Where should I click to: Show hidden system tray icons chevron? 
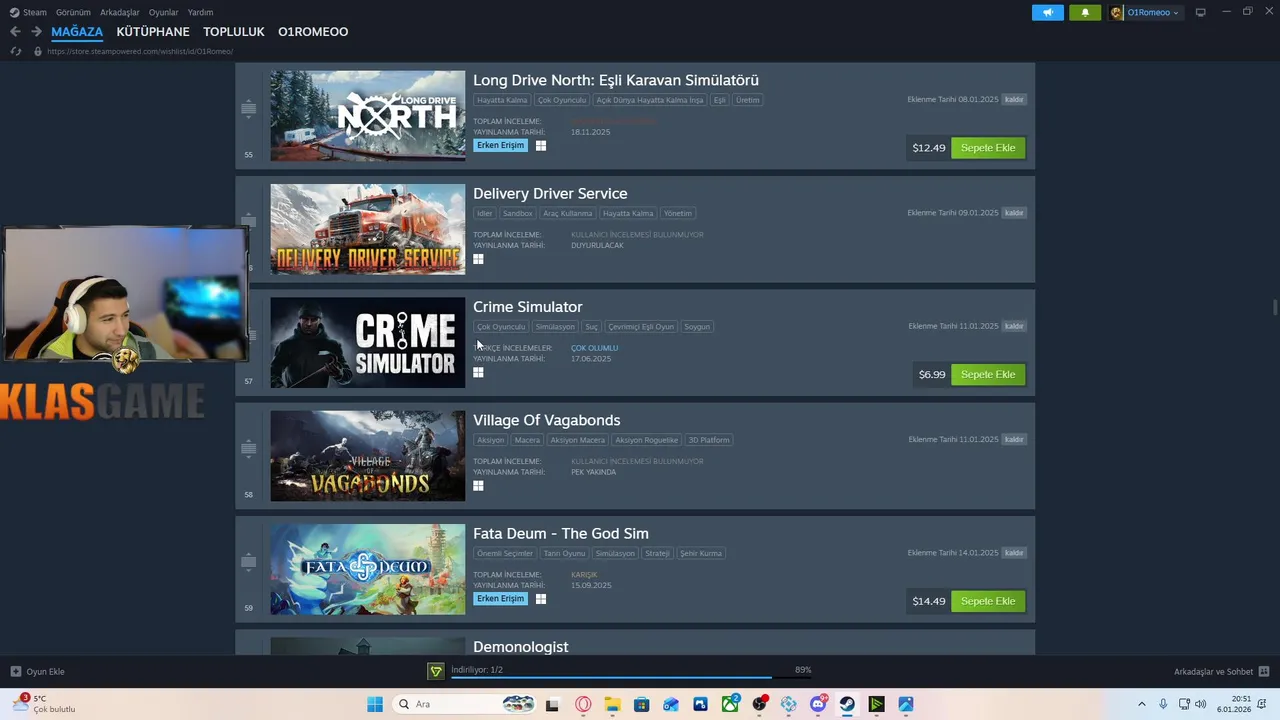(1141, 704)
